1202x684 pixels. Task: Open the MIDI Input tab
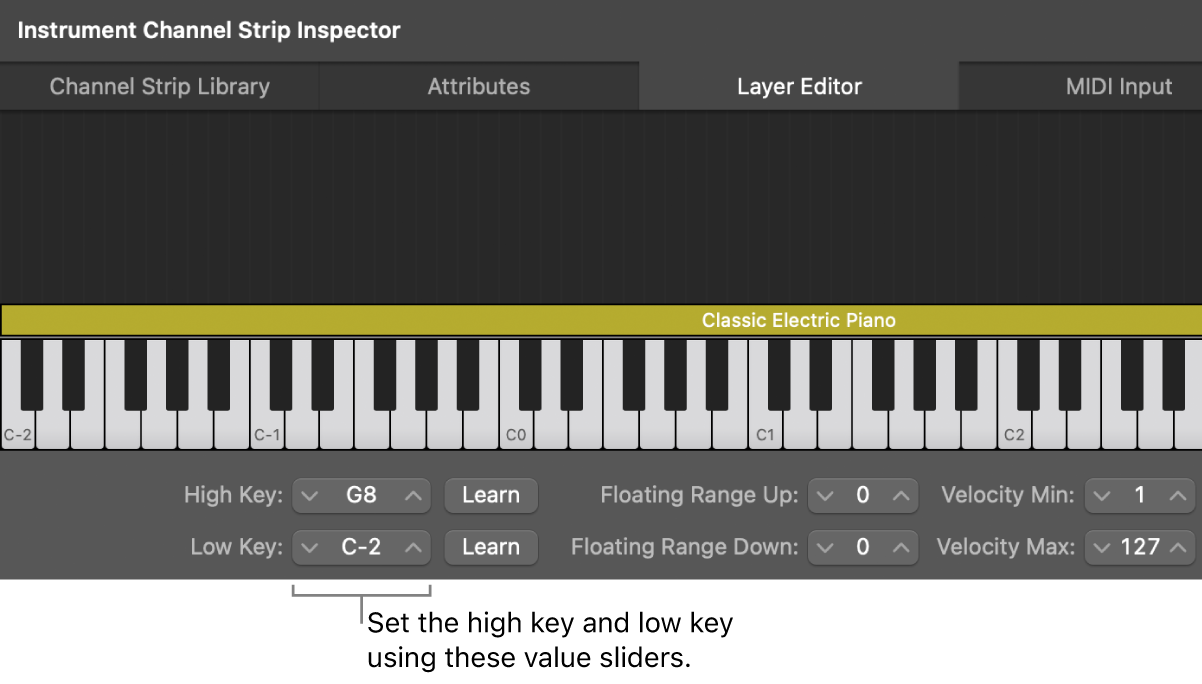point(1118,86)
